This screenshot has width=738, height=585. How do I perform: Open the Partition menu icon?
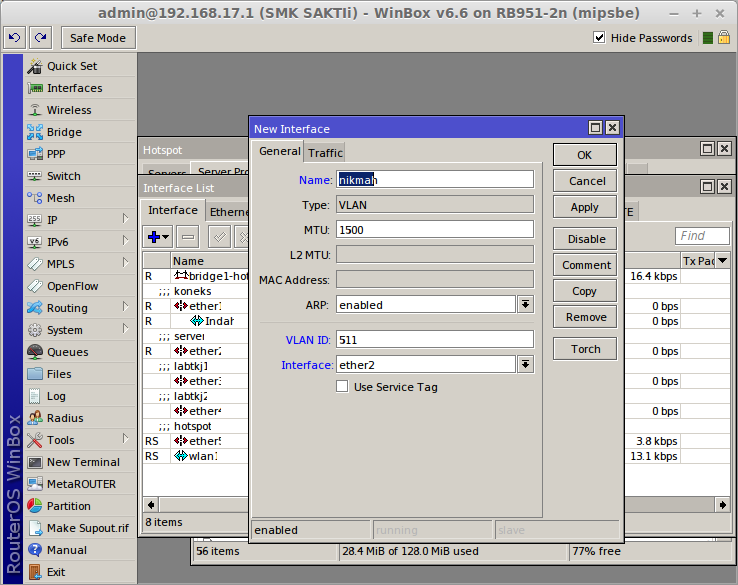35,506
